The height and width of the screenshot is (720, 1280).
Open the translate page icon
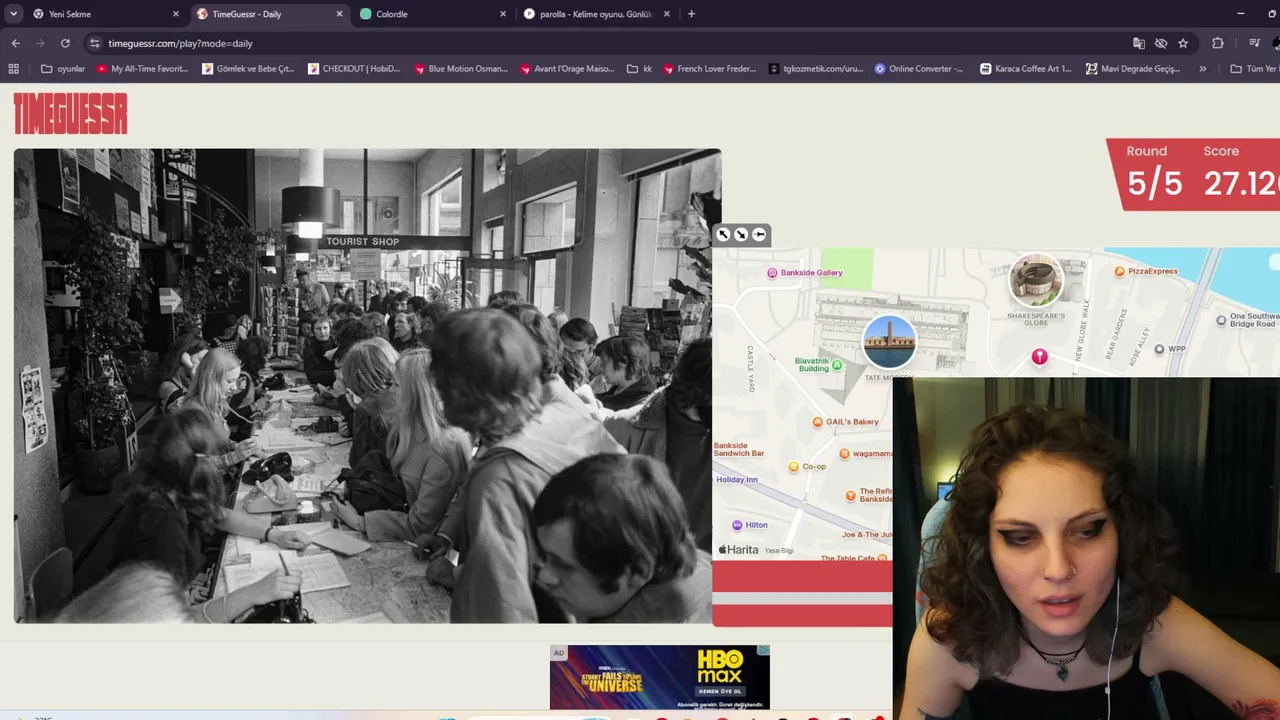point(1139,43)
